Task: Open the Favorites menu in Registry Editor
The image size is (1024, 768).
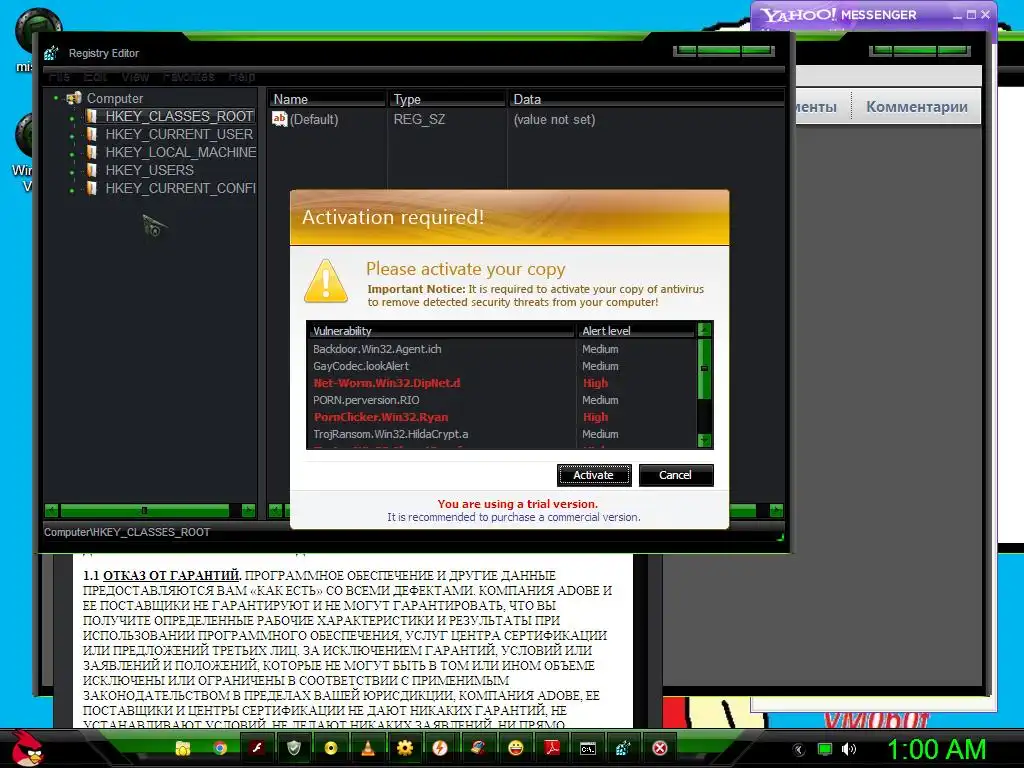Action: pos(189,76)
